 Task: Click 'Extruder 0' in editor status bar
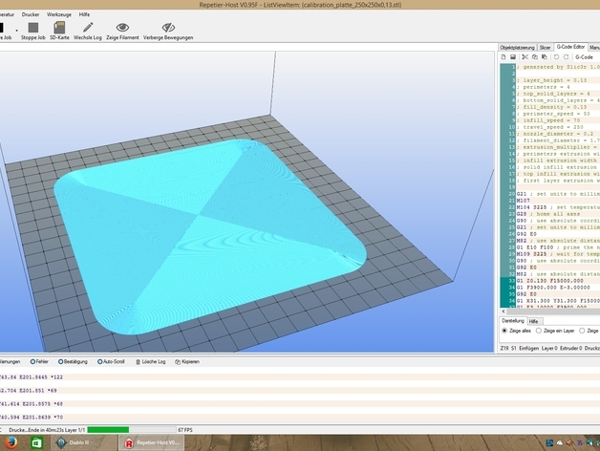pos(571,348)
